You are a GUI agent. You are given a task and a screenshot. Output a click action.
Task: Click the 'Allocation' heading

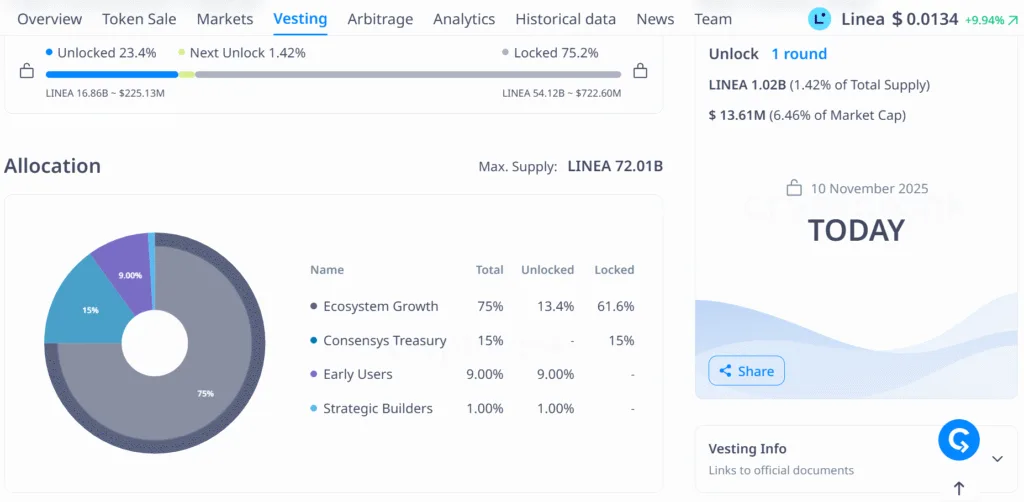pos(52,166)
